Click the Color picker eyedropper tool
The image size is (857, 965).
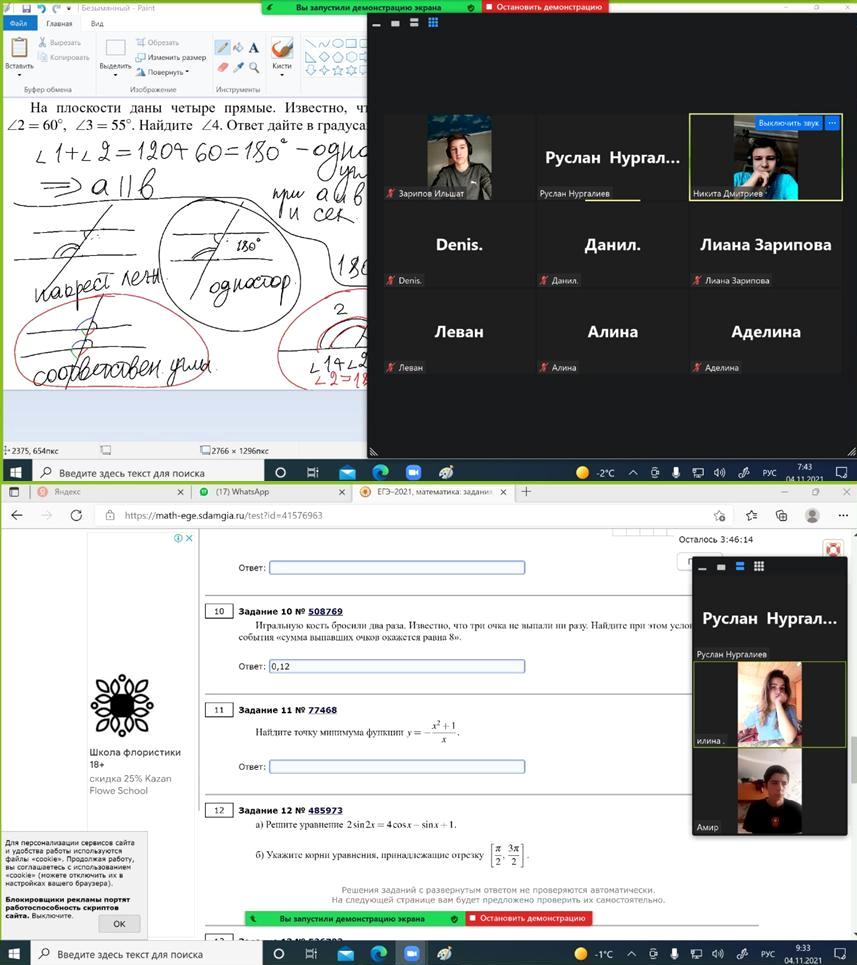tap(238, 67)
